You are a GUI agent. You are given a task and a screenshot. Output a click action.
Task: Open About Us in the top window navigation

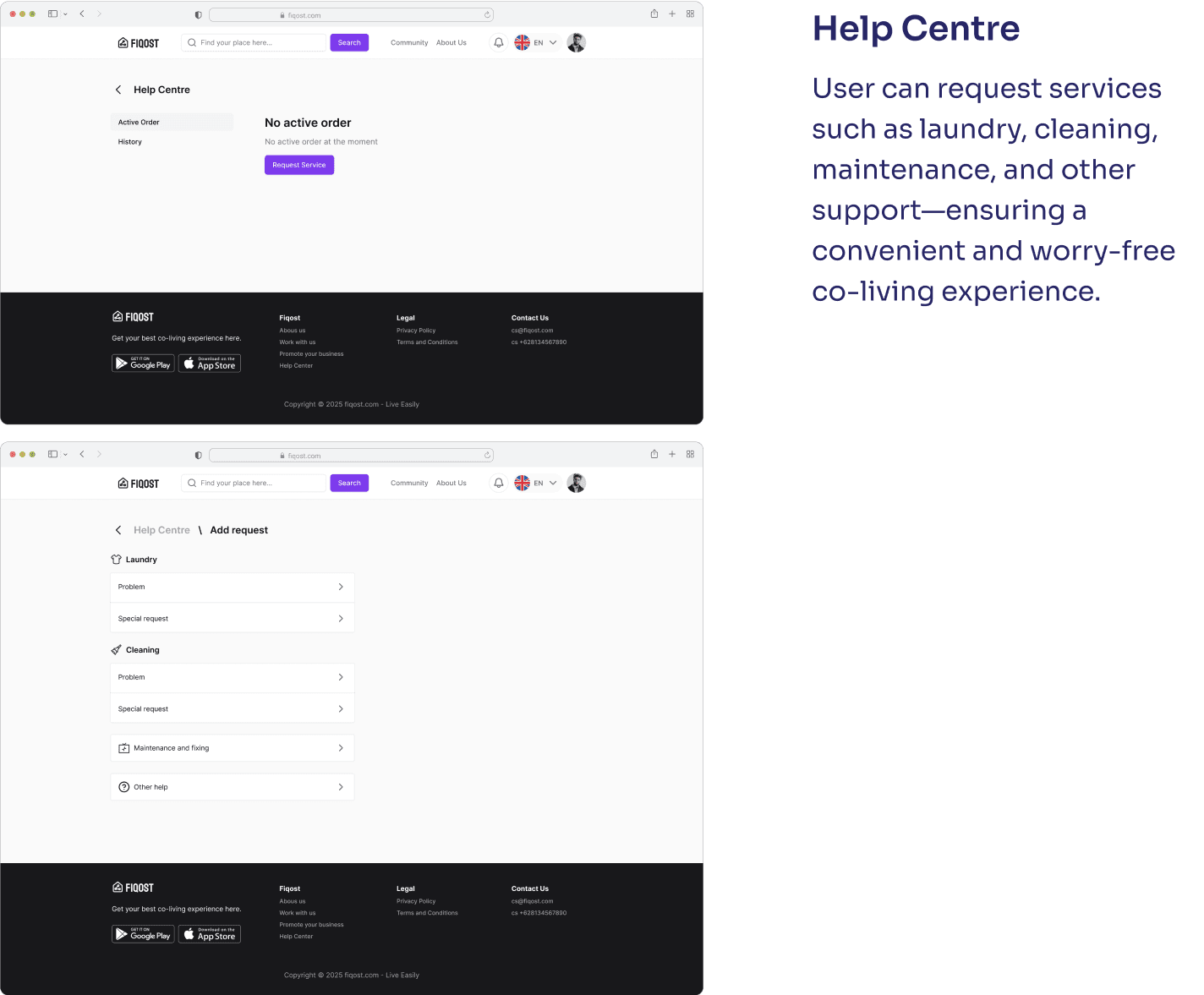pyautogui.click(x=451, y=42)
